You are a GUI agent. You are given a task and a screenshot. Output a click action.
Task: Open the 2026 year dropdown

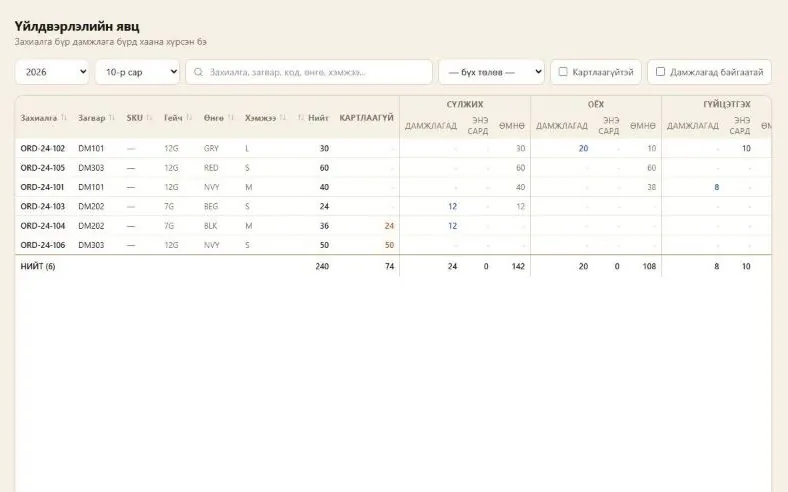pyautogui.click(x=52, y=72)
